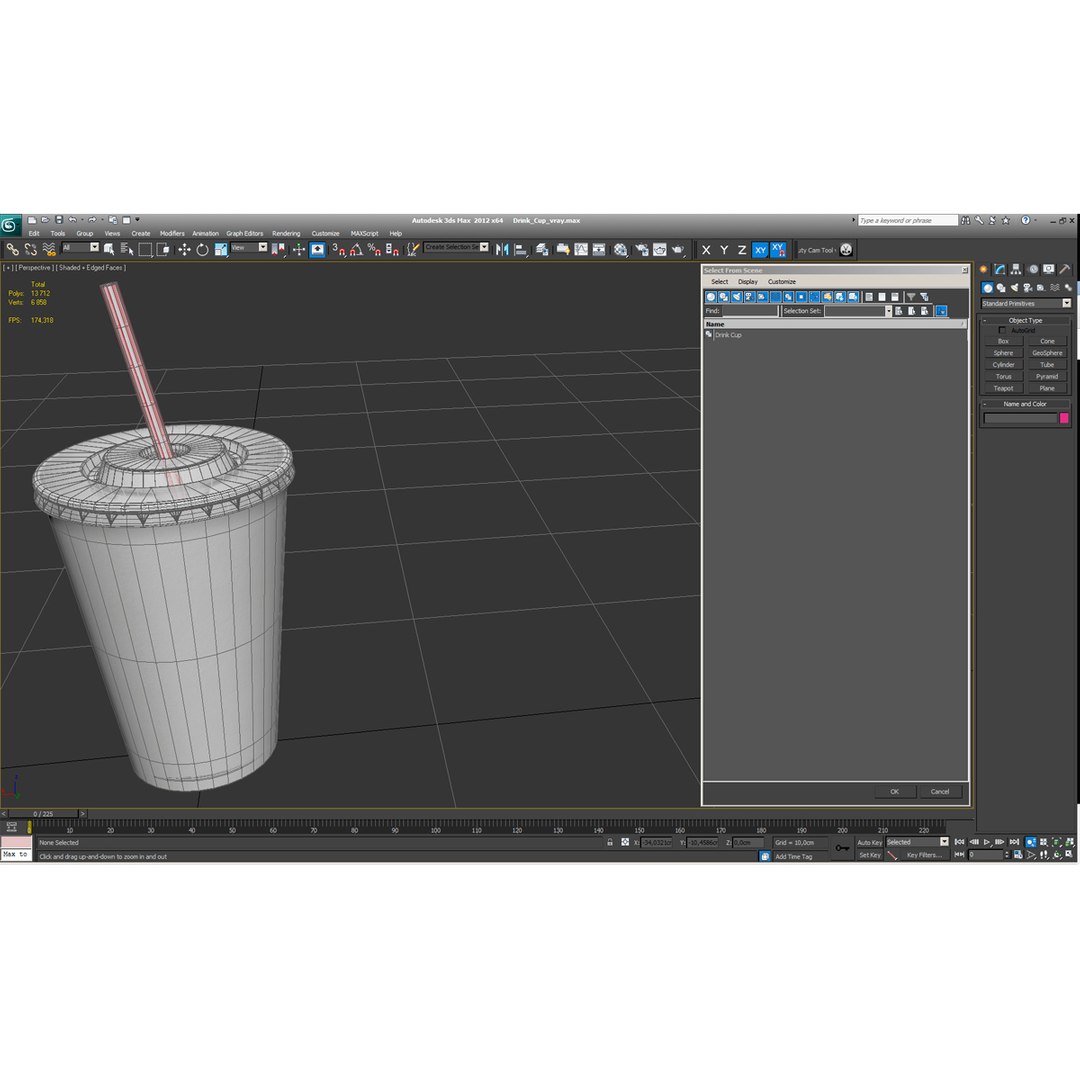Activate the Select and Rotate tool
Viewport: 1080px width, 1080px height.
(202, 249)
